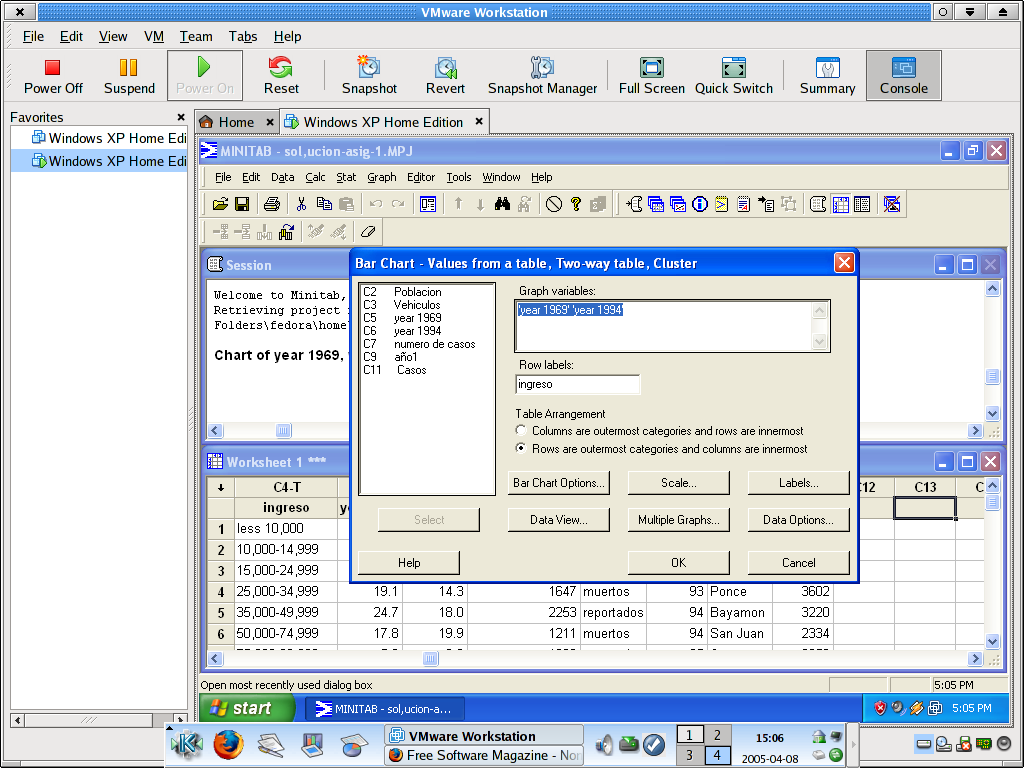
Task: Switch to the Console view
Action: (904, 76)
